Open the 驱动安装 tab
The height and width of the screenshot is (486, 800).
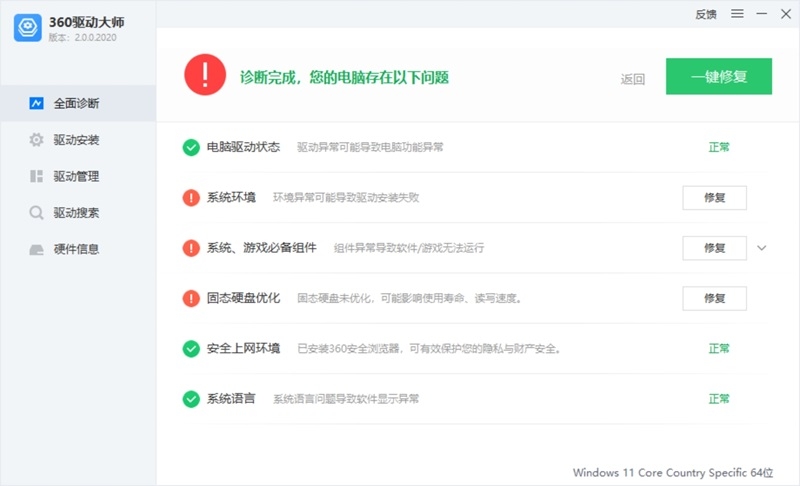click(76, 140)
